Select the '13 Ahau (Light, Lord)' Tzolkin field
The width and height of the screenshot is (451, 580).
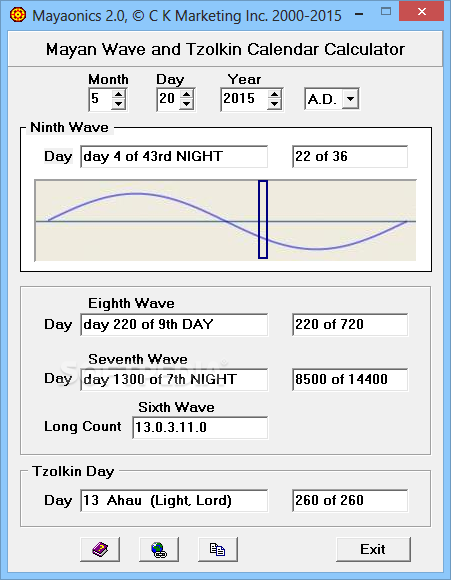174,500
